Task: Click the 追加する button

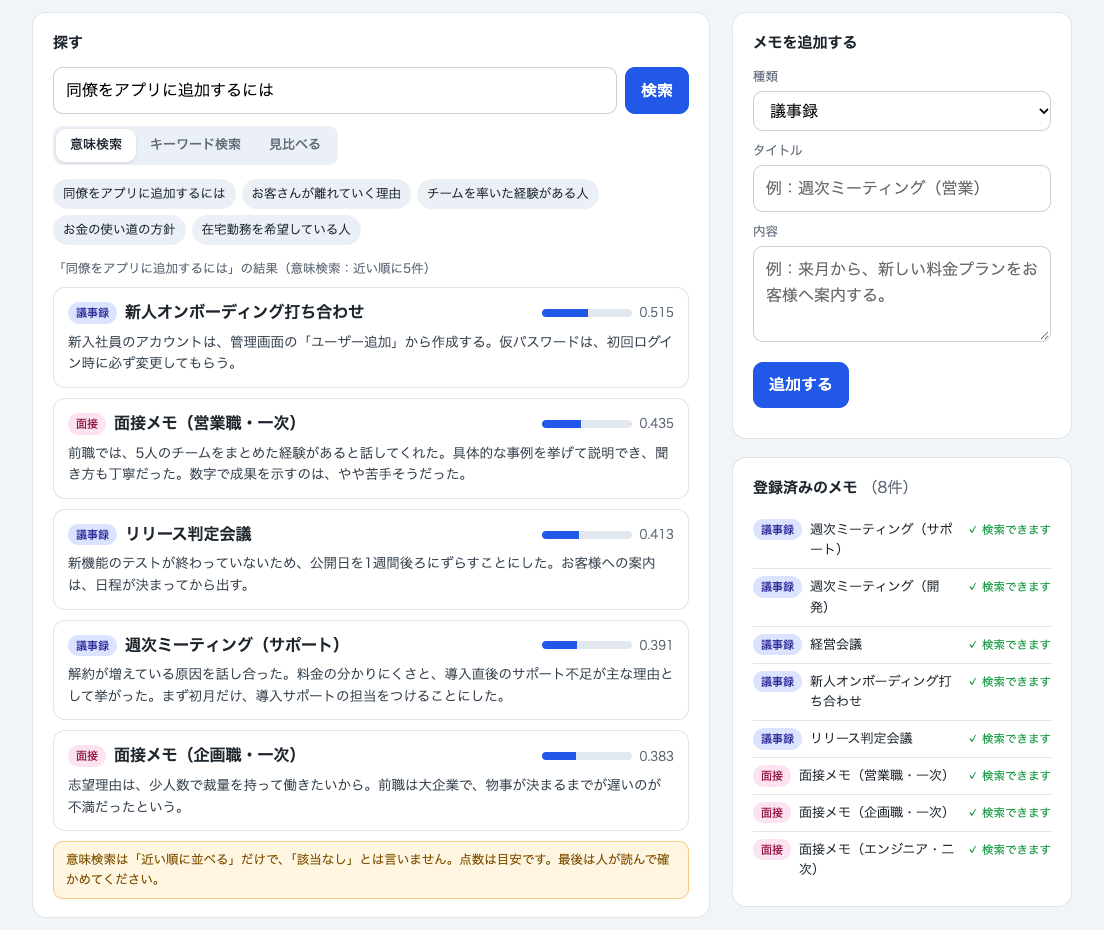Action: coord(801,384)
